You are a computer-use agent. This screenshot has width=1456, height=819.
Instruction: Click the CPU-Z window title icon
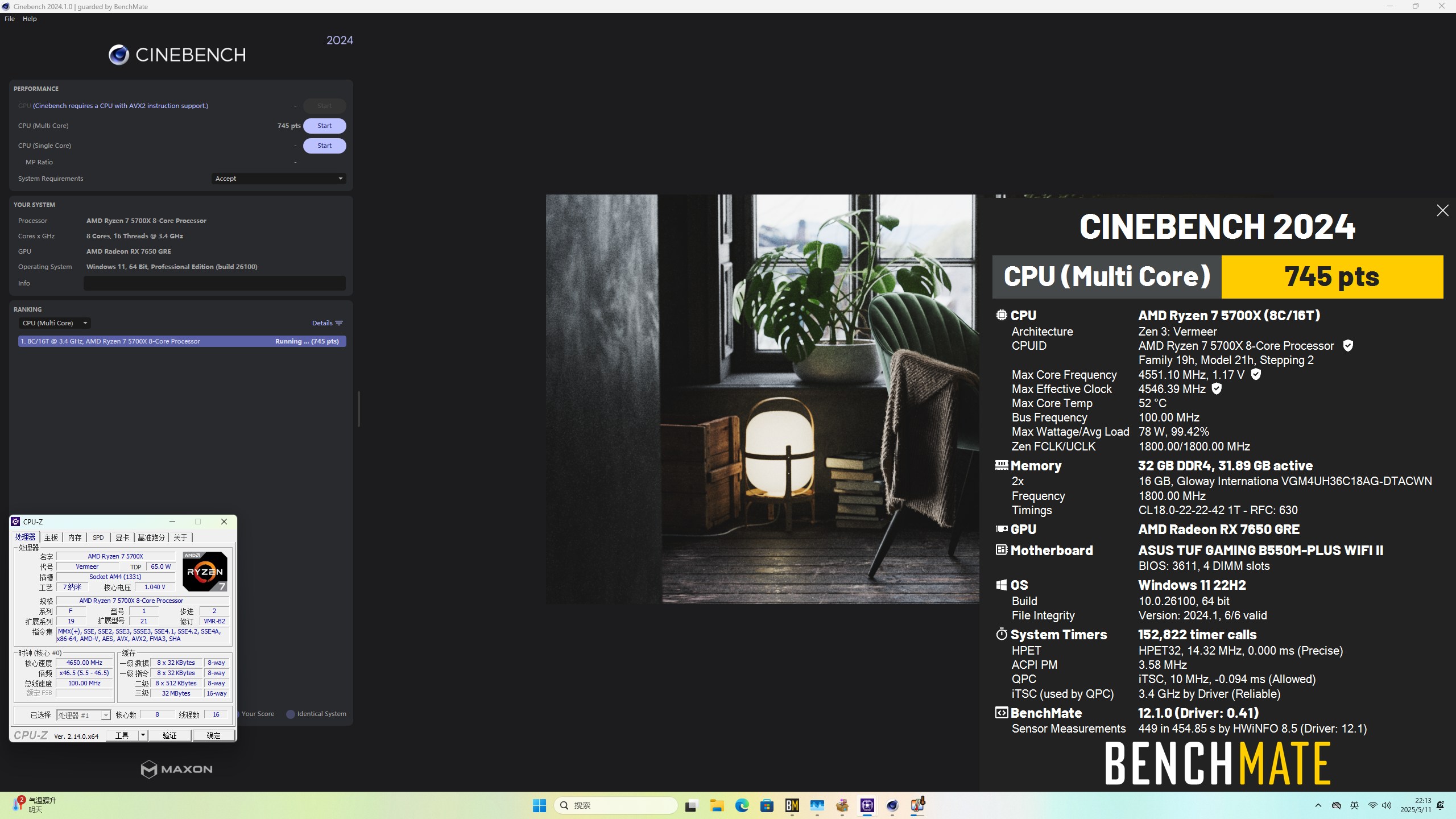[x=16, y=522]
